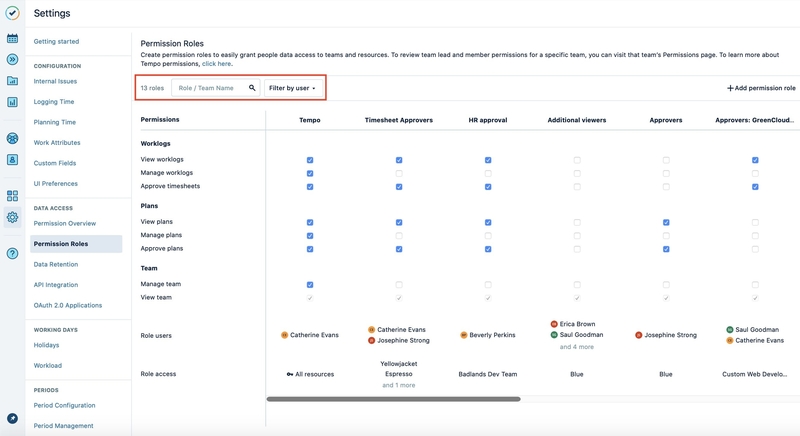
Task: Focus the Role / Team Name search field
Action: tap(208, 88)
